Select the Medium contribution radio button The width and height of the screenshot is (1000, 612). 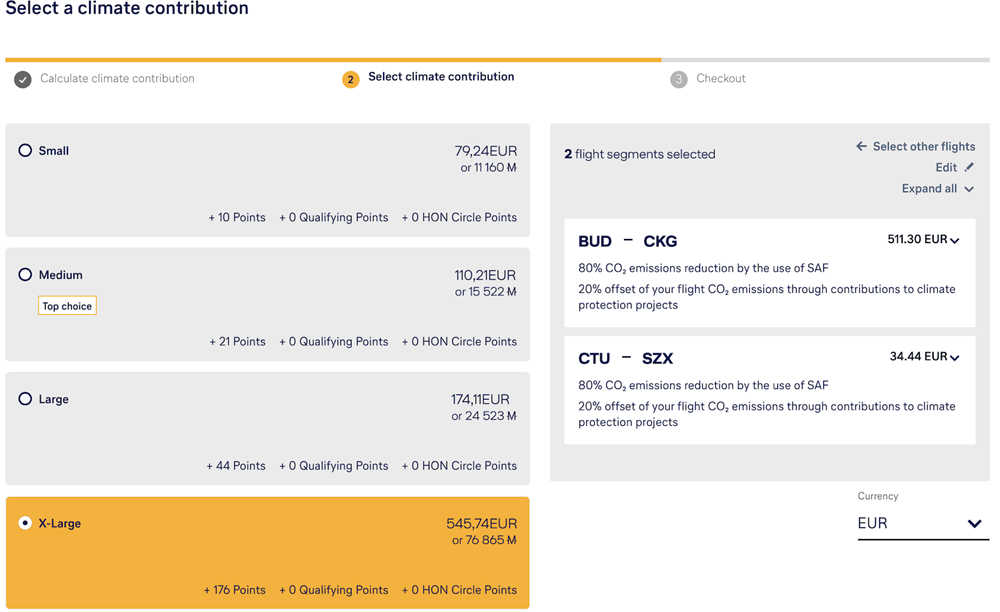25,275
